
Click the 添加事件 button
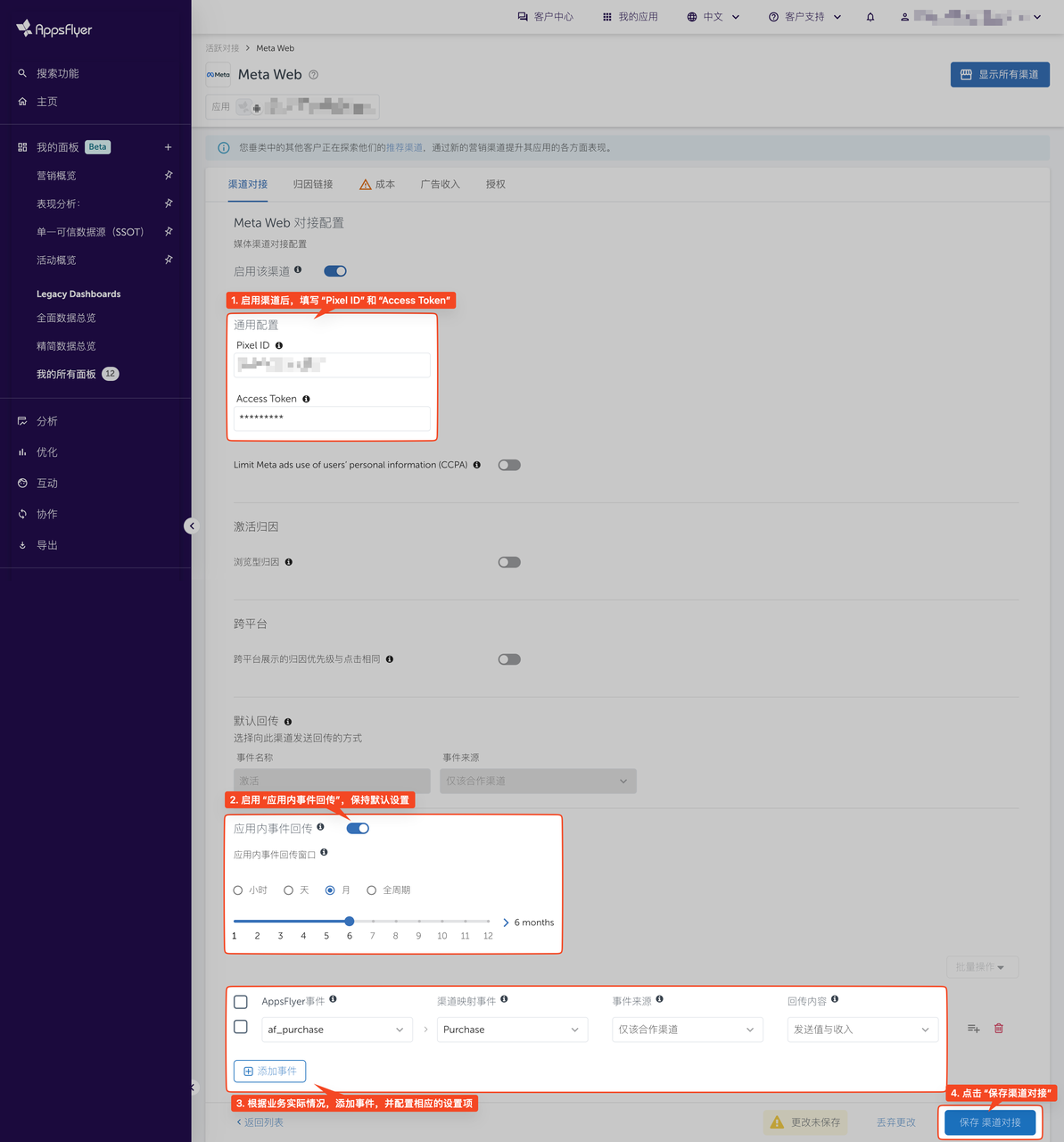click(269, 1071)
